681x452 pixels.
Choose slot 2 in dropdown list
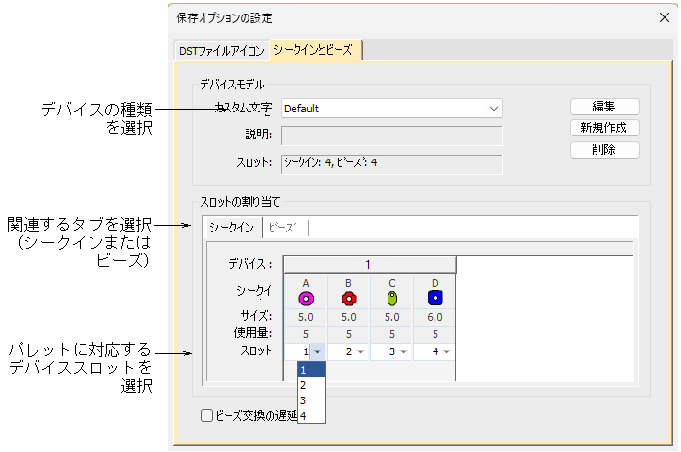click(x=311, y=385)
